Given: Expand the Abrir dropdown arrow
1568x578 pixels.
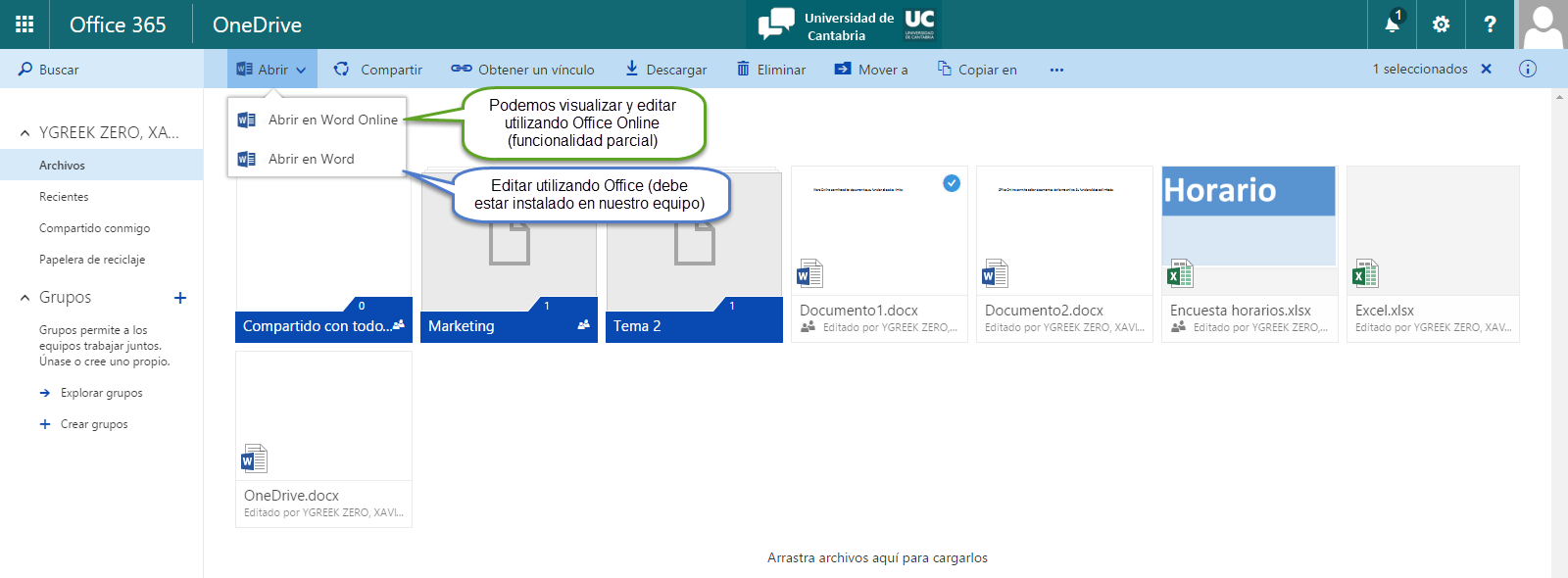Looking at the screenshot, I should pyautogui.click(x=301, y=70).
